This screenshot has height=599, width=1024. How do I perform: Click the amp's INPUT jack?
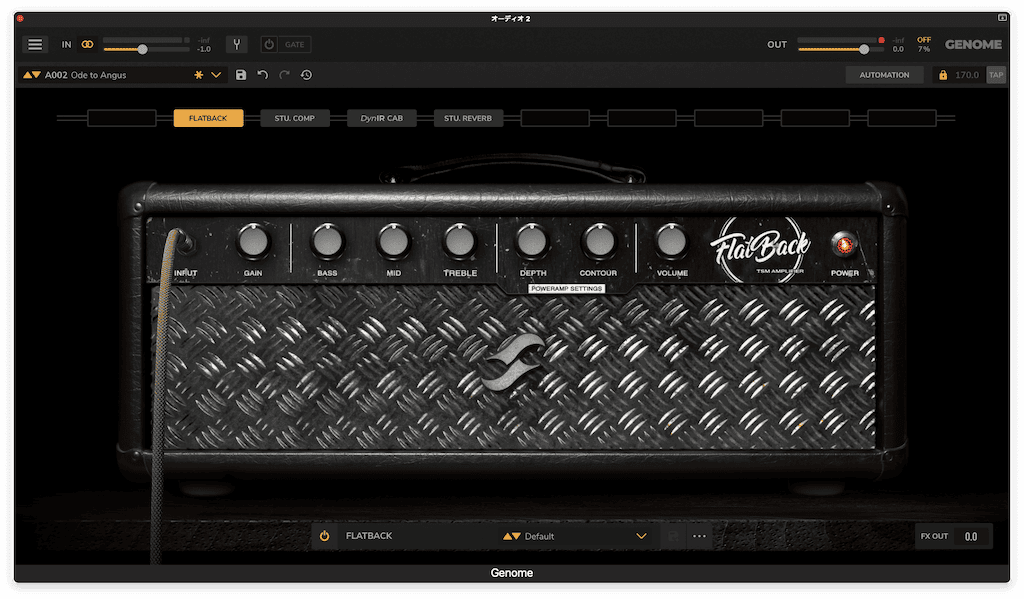click(x=185, y=244)
